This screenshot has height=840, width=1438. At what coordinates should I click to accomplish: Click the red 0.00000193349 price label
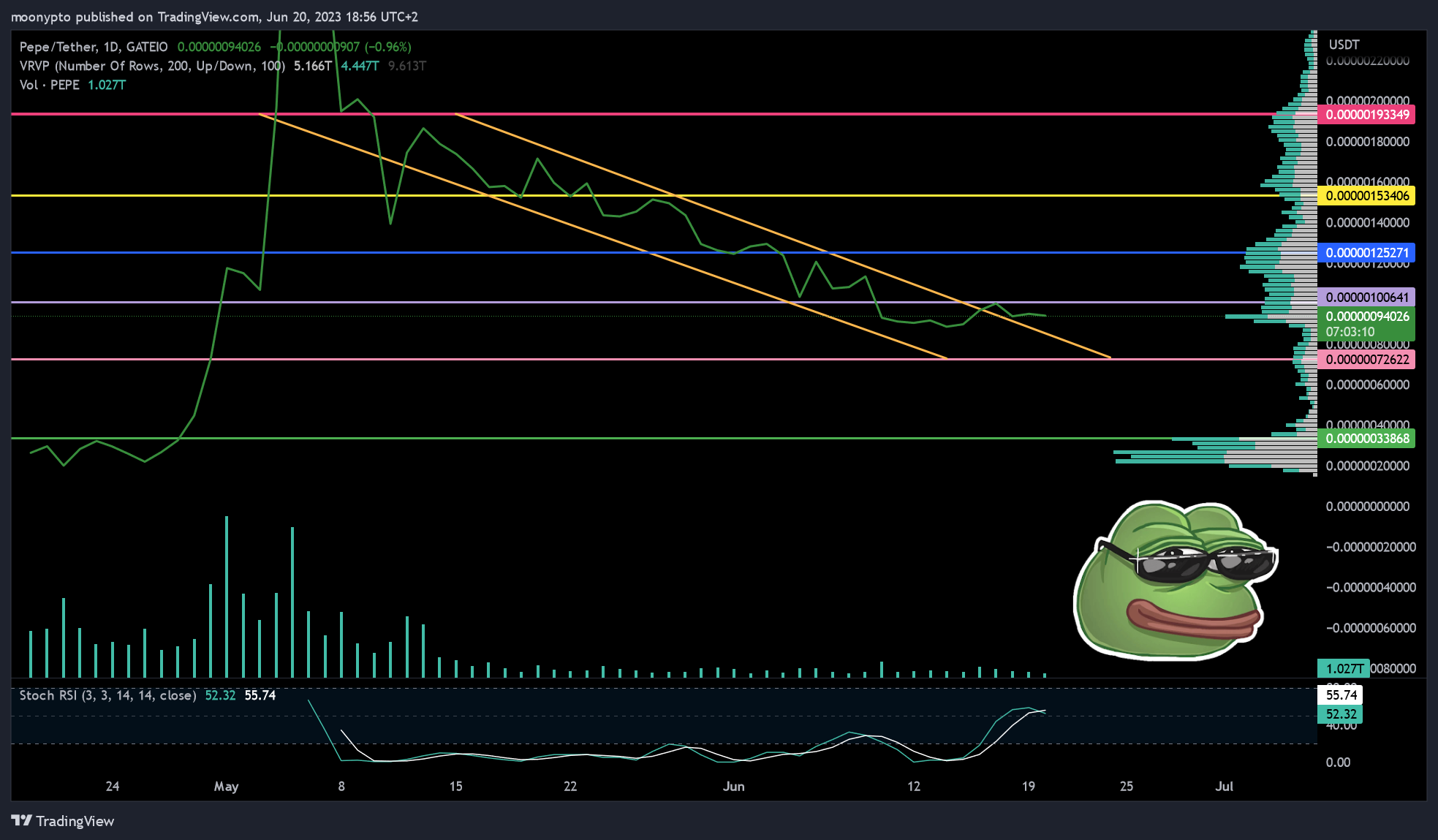tap(1366, 115)
